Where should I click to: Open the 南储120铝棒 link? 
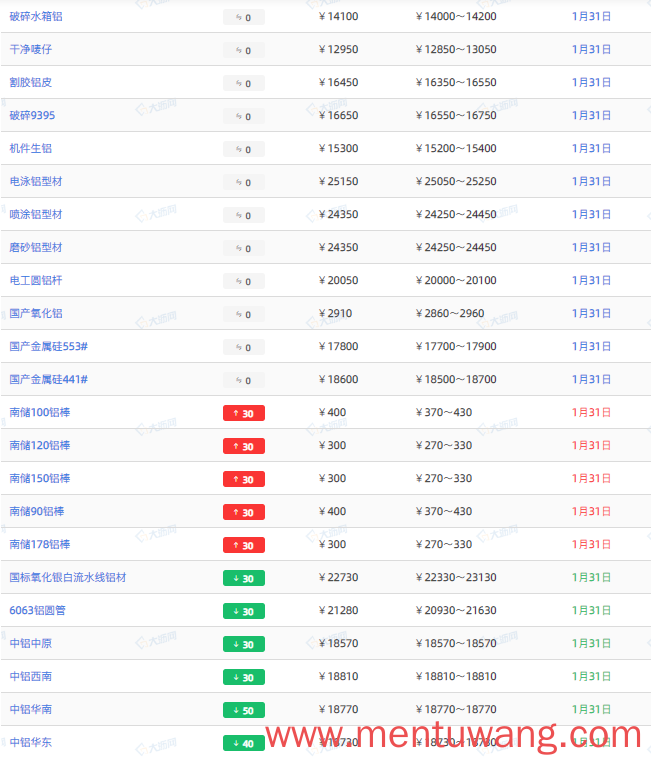pos(40,445)
